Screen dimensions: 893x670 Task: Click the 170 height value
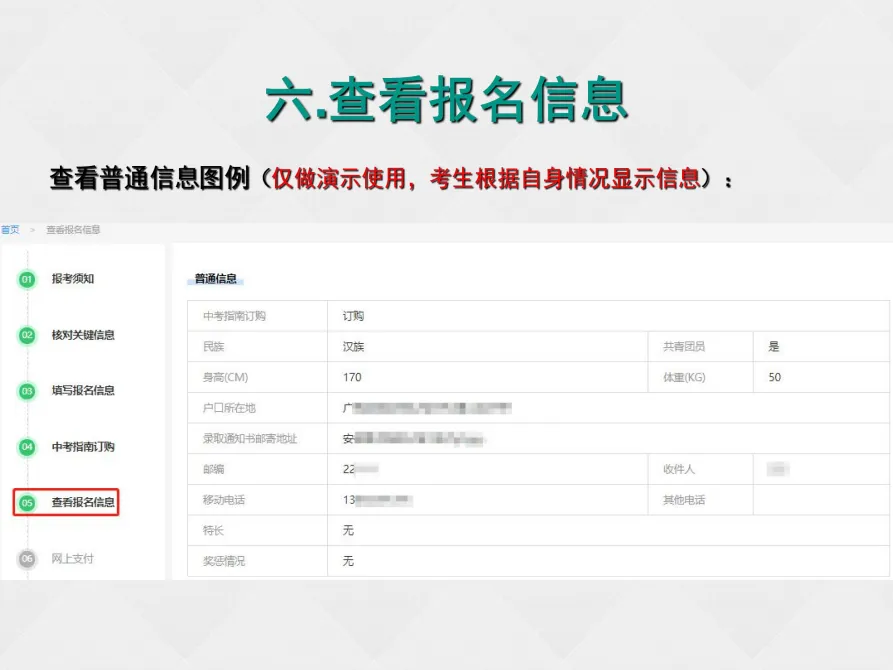point(352,377)
